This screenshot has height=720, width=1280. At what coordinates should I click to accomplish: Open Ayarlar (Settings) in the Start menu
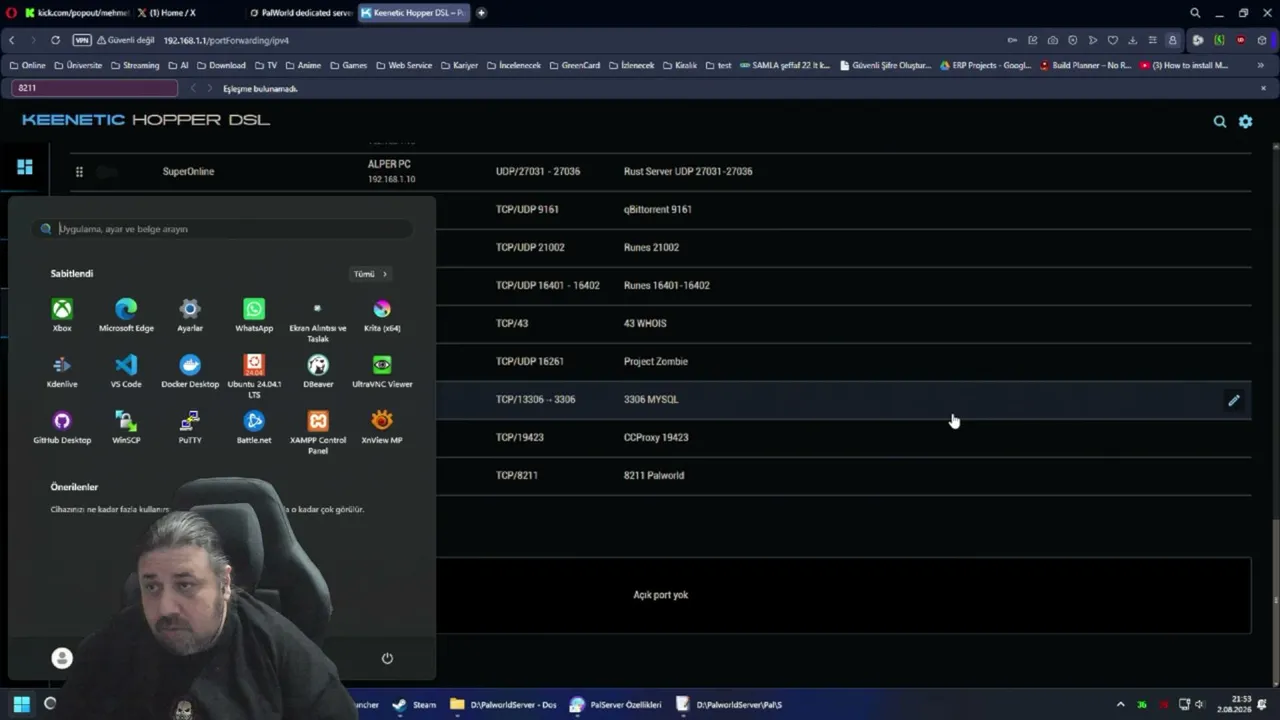click(190, 314)
